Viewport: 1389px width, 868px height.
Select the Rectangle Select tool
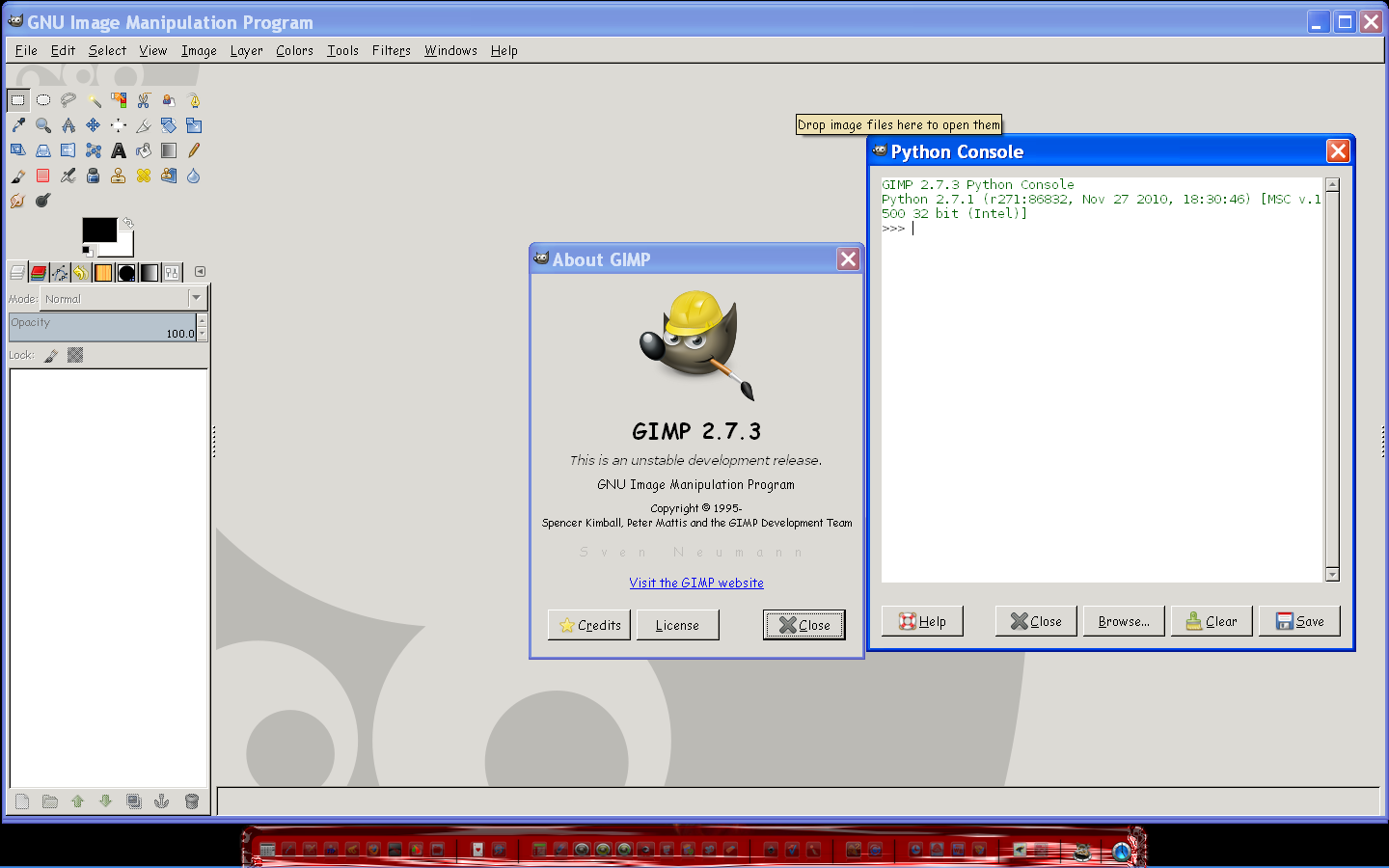click(x=18, y=100)
